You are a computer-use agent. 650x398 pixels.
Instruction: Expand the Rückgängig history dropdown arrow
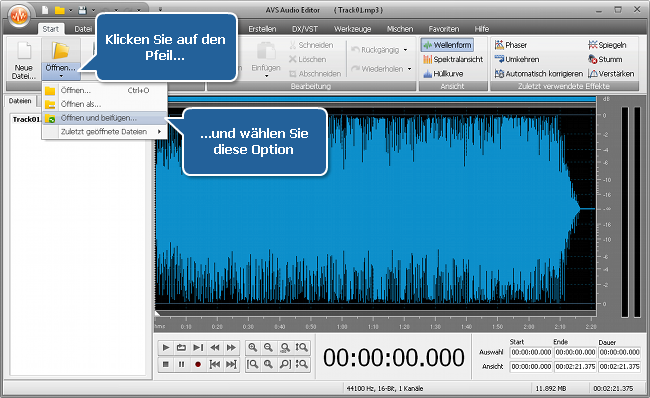[x=405, y=50]
